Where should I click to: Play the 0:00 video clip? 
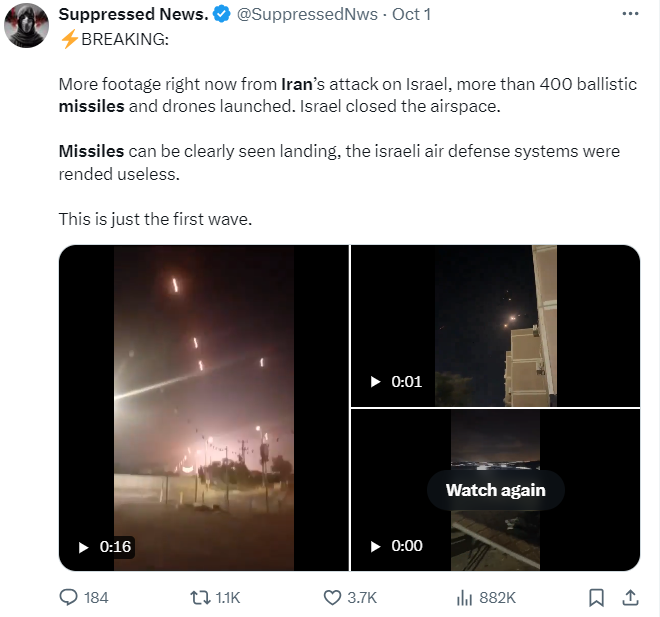point(376,546)
